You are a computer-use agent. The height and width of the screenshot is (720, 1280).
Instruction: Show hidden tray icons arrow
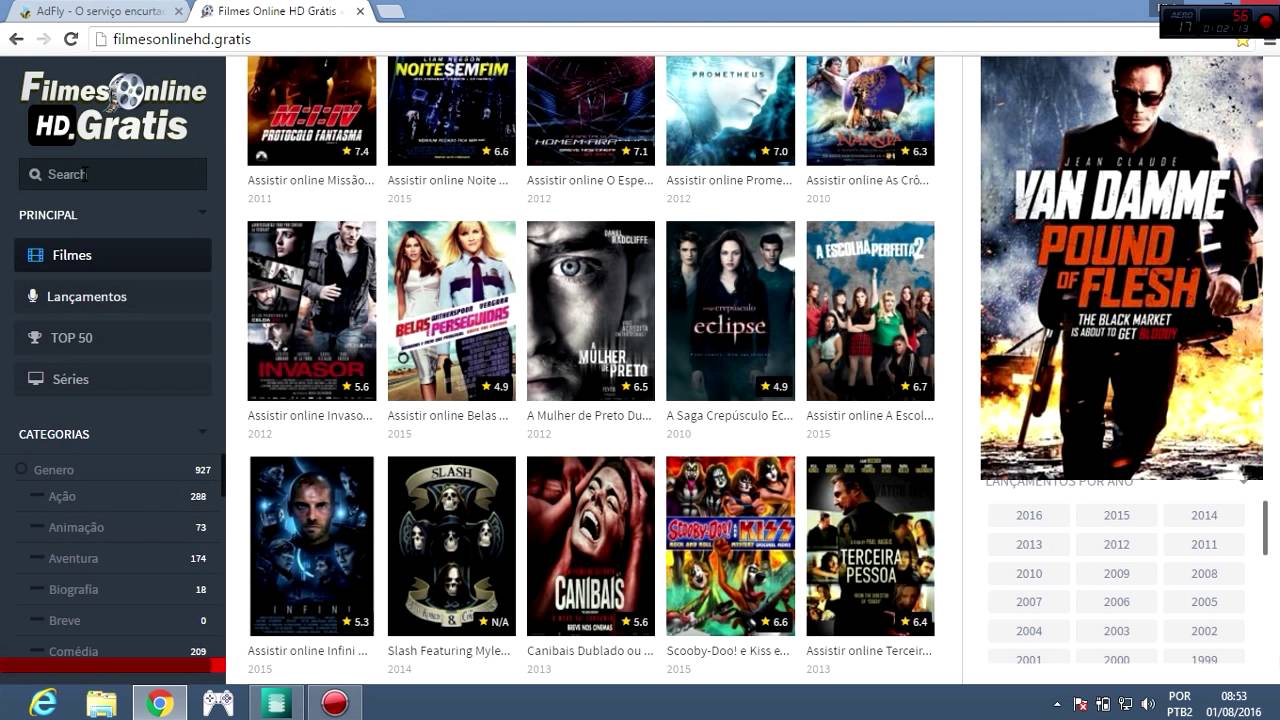[1058, 704]
